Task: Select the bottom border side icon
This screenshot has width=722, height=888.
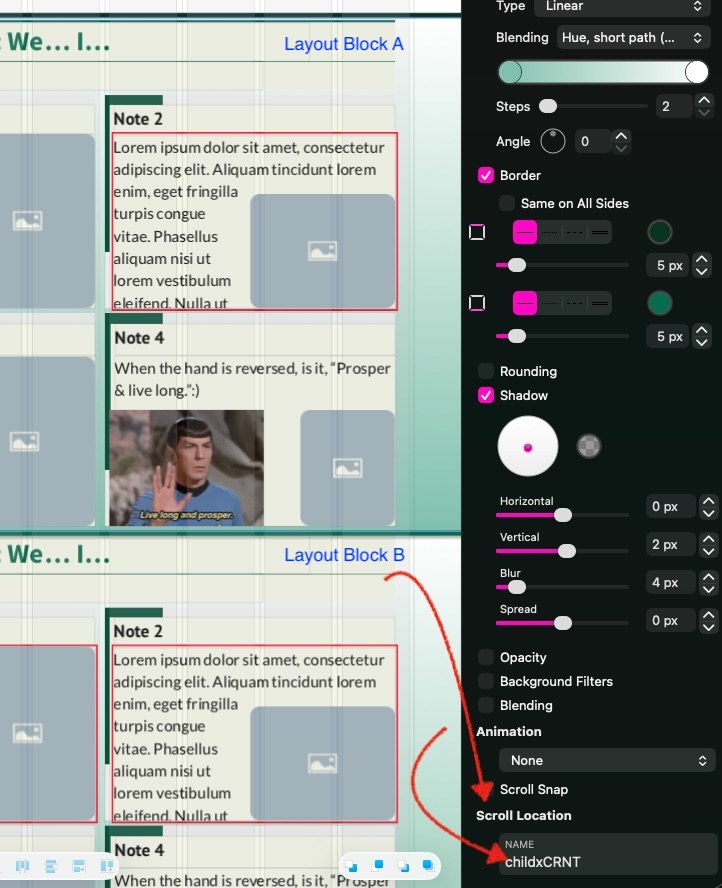Action: [477, 303]
